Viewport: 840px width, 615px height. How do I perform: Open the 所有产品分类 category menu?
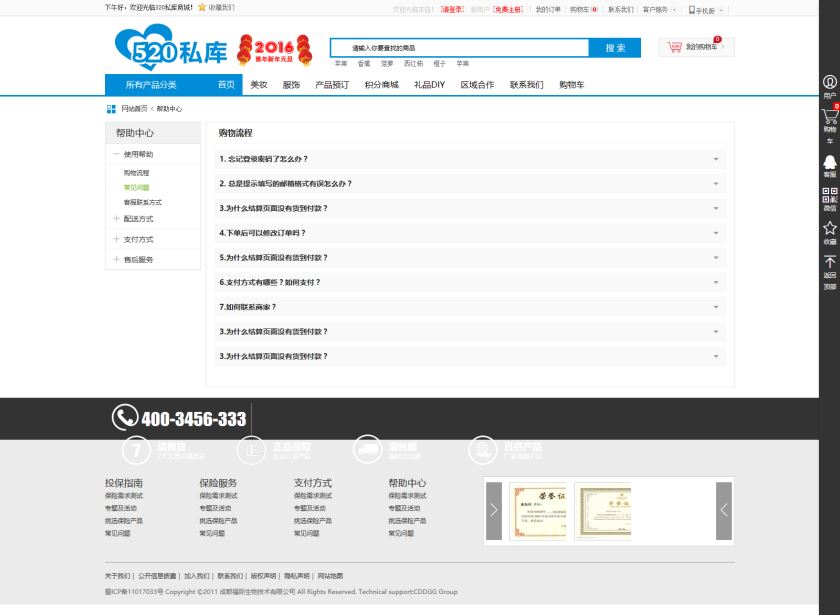[151, 85]
